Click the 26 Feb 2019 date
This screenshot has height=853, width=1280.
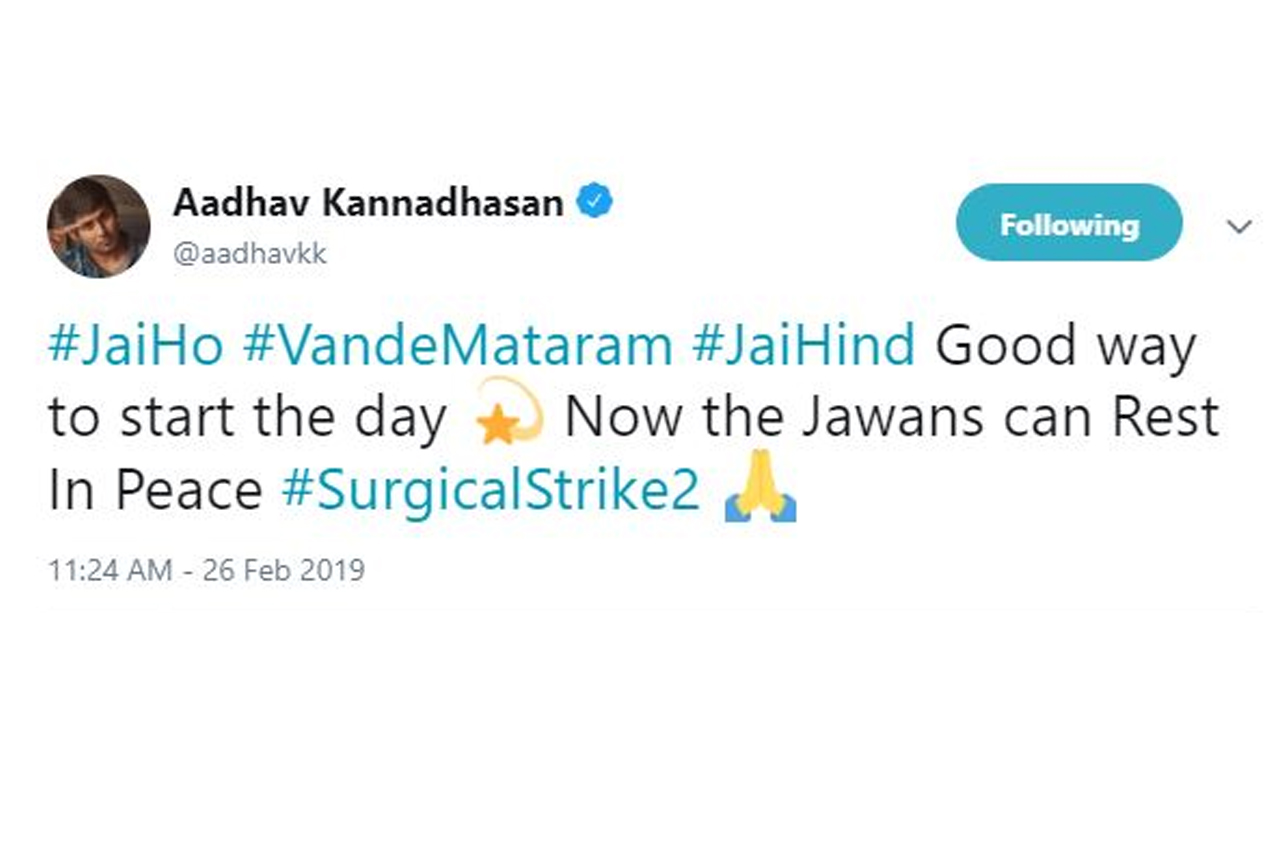tap(284, 570)
